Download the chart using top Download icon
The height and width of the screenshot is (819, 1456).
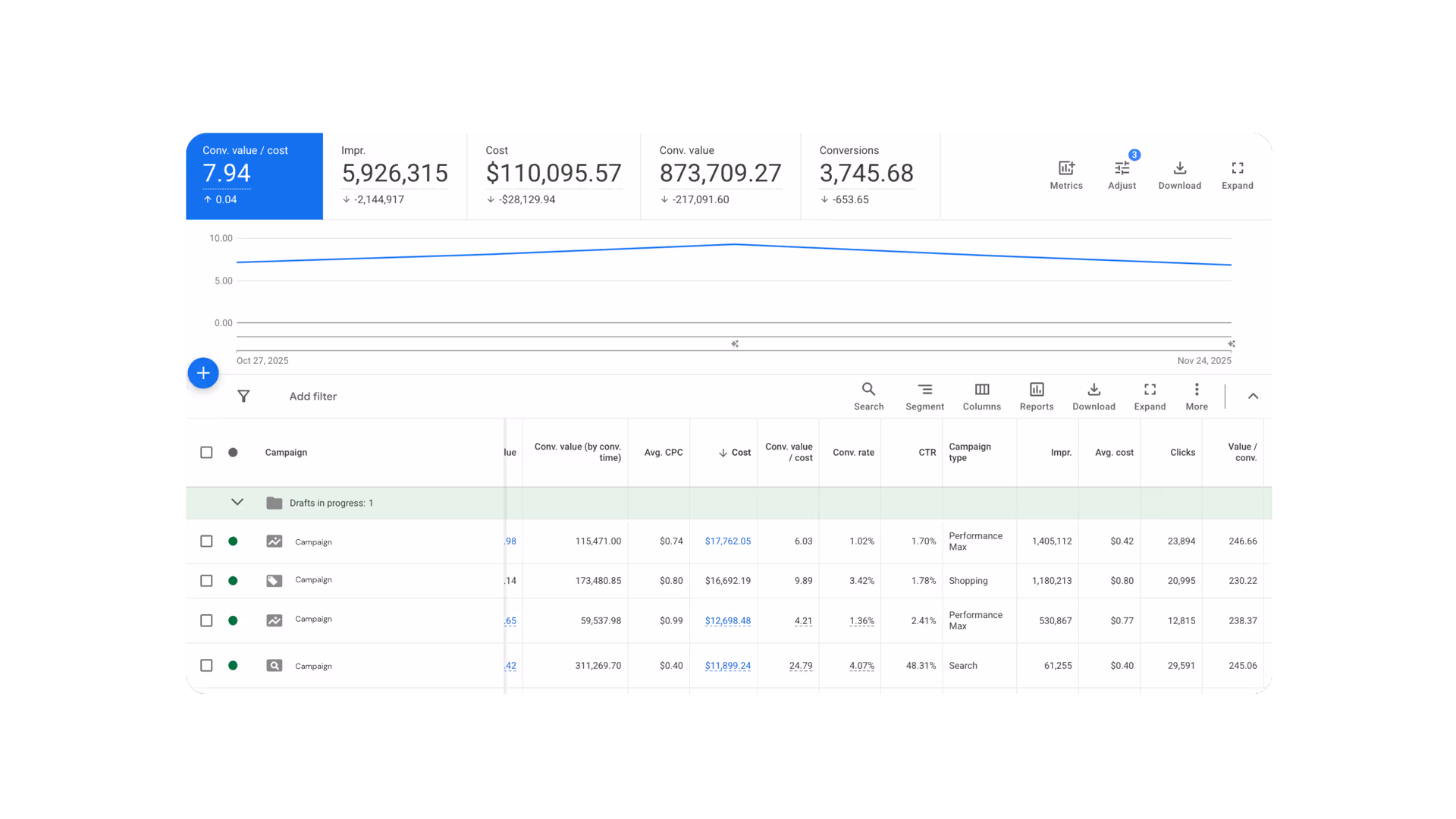pos(1179,168)
